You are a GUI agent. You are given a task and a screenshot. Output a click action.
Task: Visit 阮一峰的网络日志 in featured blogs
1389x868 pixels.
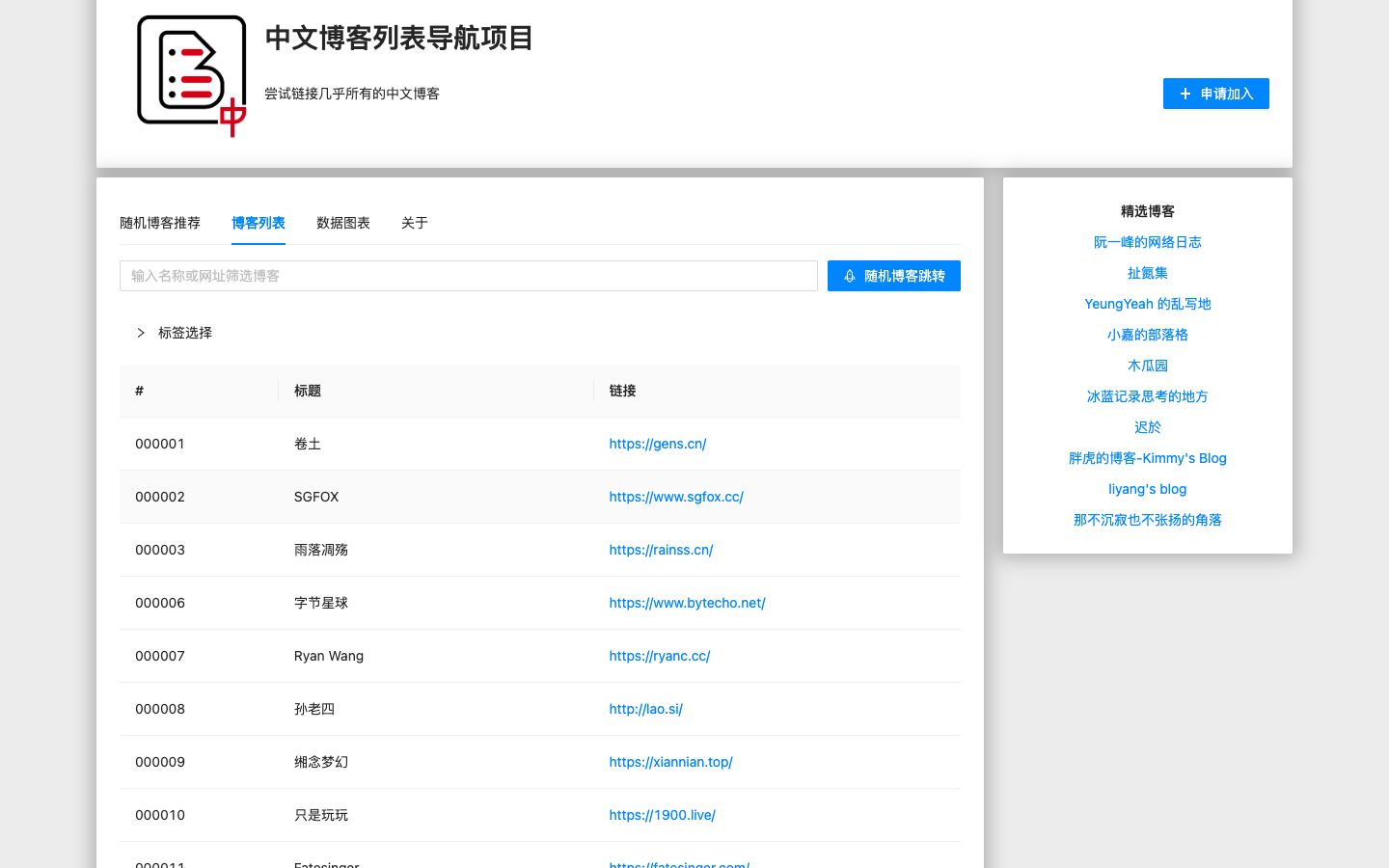tap(1148, 242)
